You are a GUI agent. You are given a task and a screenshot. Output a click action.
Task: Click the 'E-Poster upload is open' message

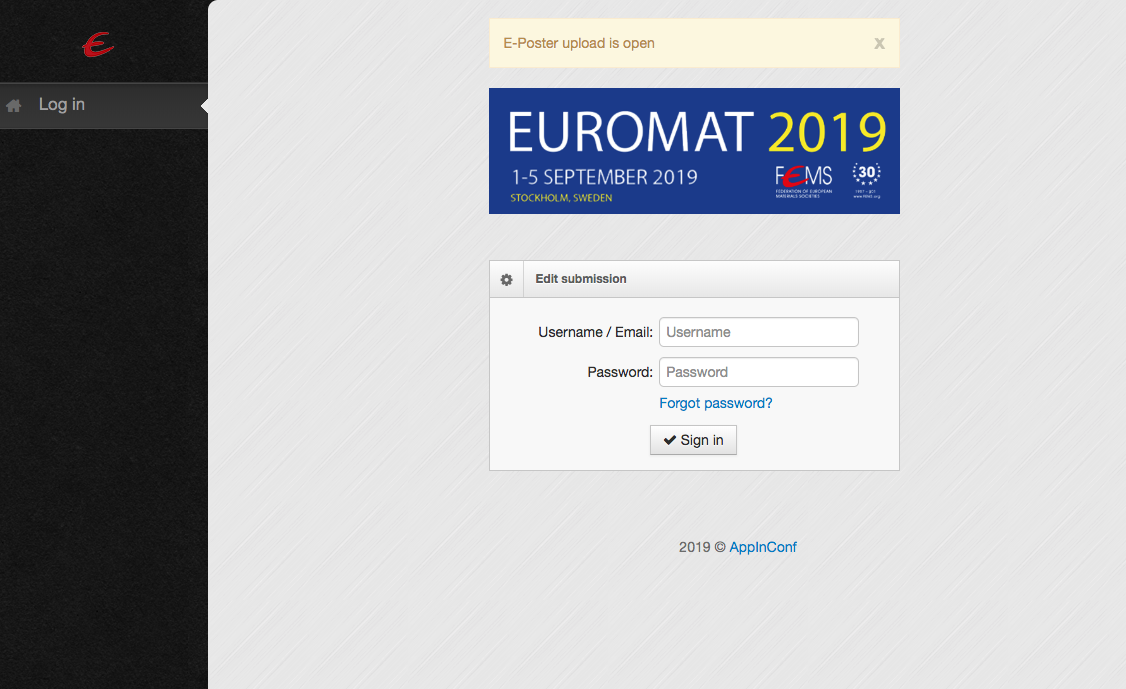tap(579, 43)
